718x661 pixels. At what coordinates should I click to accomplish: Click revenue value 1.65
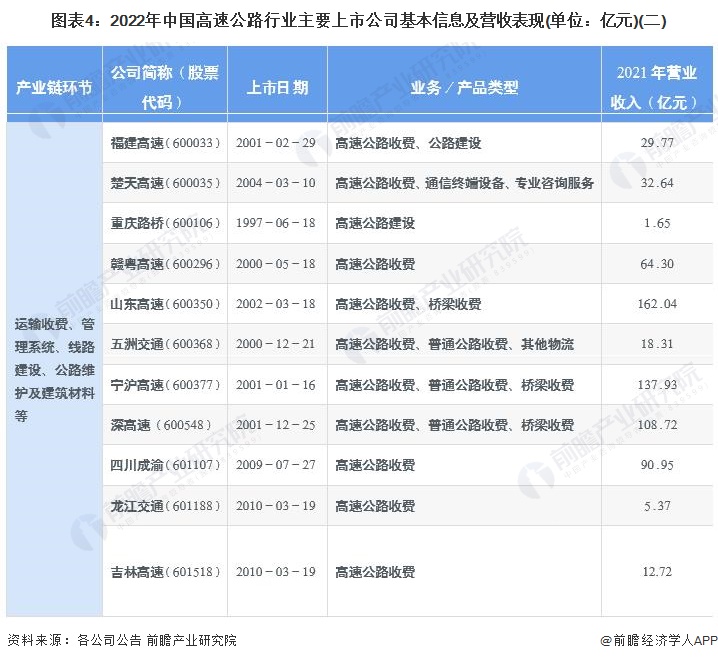(657, 223)
